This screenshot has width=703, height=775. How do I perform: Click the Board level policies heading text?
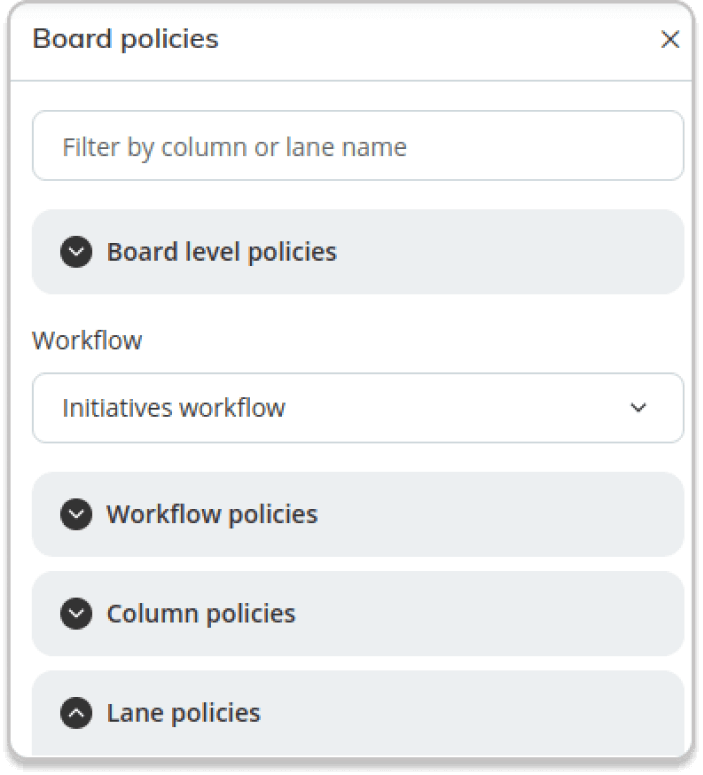coord(221,252)
